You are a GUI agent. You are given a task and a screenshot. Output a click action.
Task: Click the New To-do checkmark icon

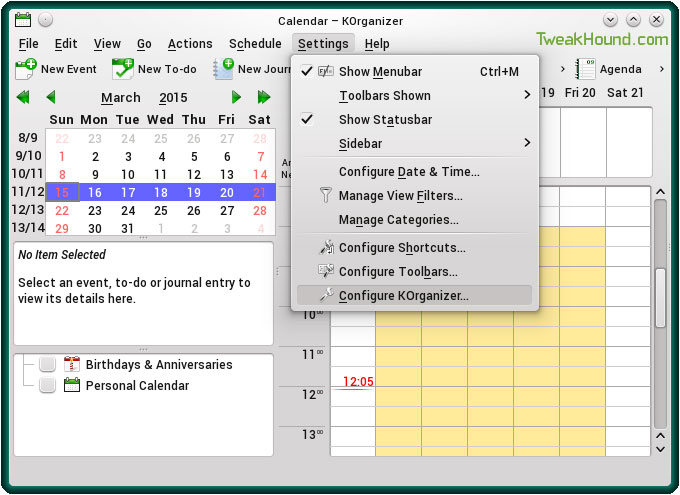pyautogui.click(x=122, y=69)
